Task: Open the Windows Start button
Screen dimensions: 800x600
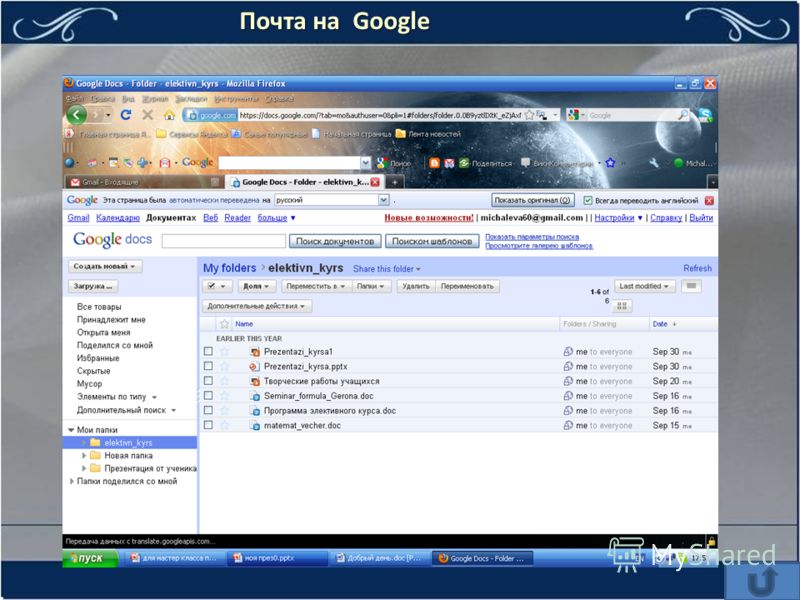Action: click(90, 558)
